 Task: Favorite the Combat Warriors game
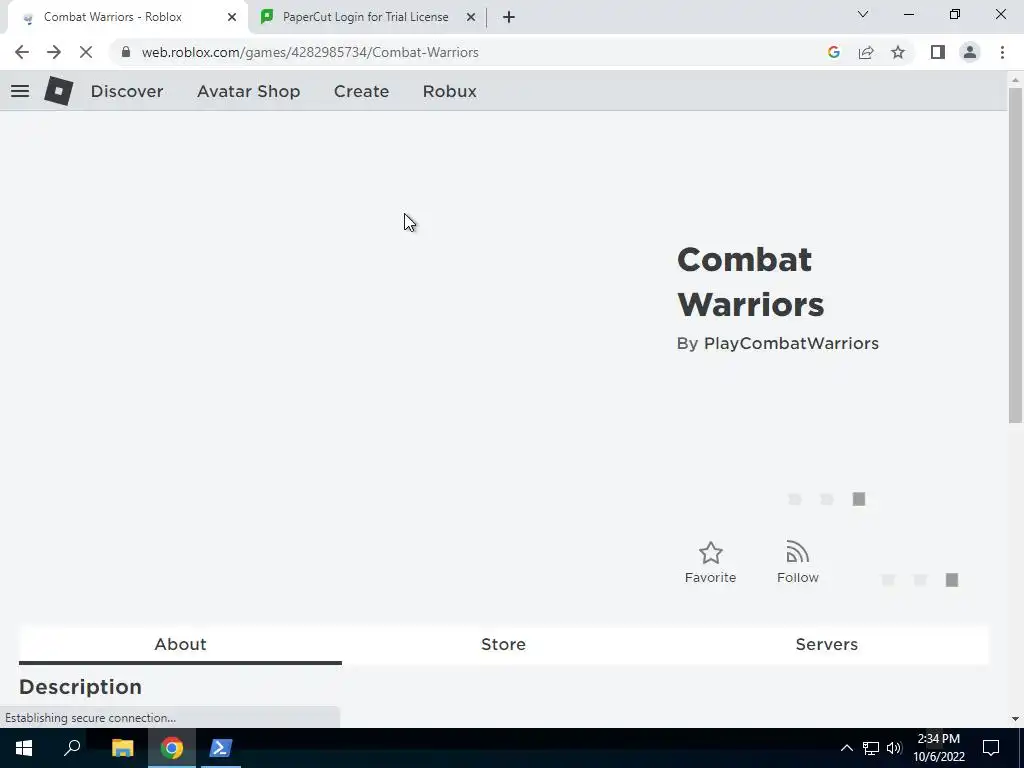711,563
